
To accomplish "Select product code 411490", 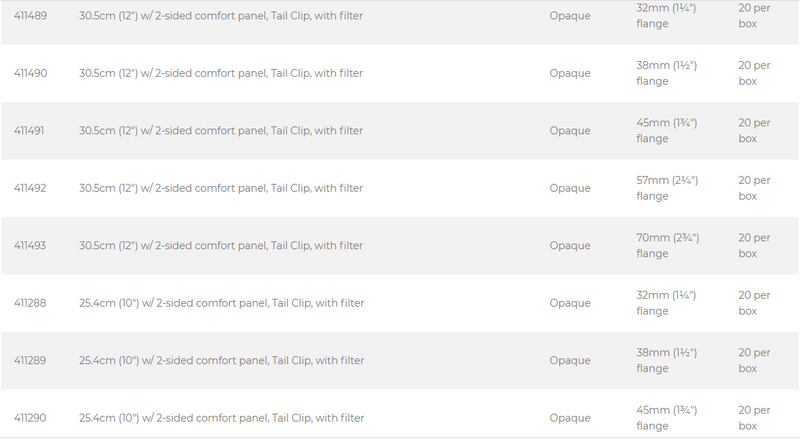I will point(30,73).
